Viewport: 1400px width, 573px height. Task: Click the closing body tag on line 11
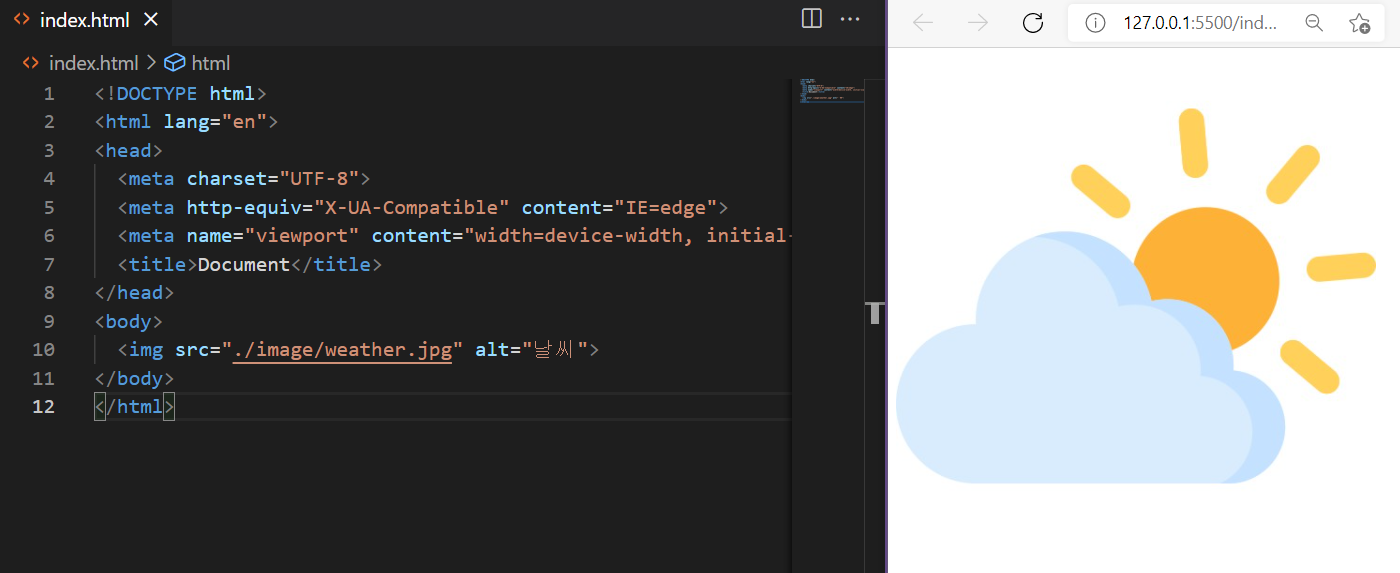pyautogui.click(x=134, y=379)
